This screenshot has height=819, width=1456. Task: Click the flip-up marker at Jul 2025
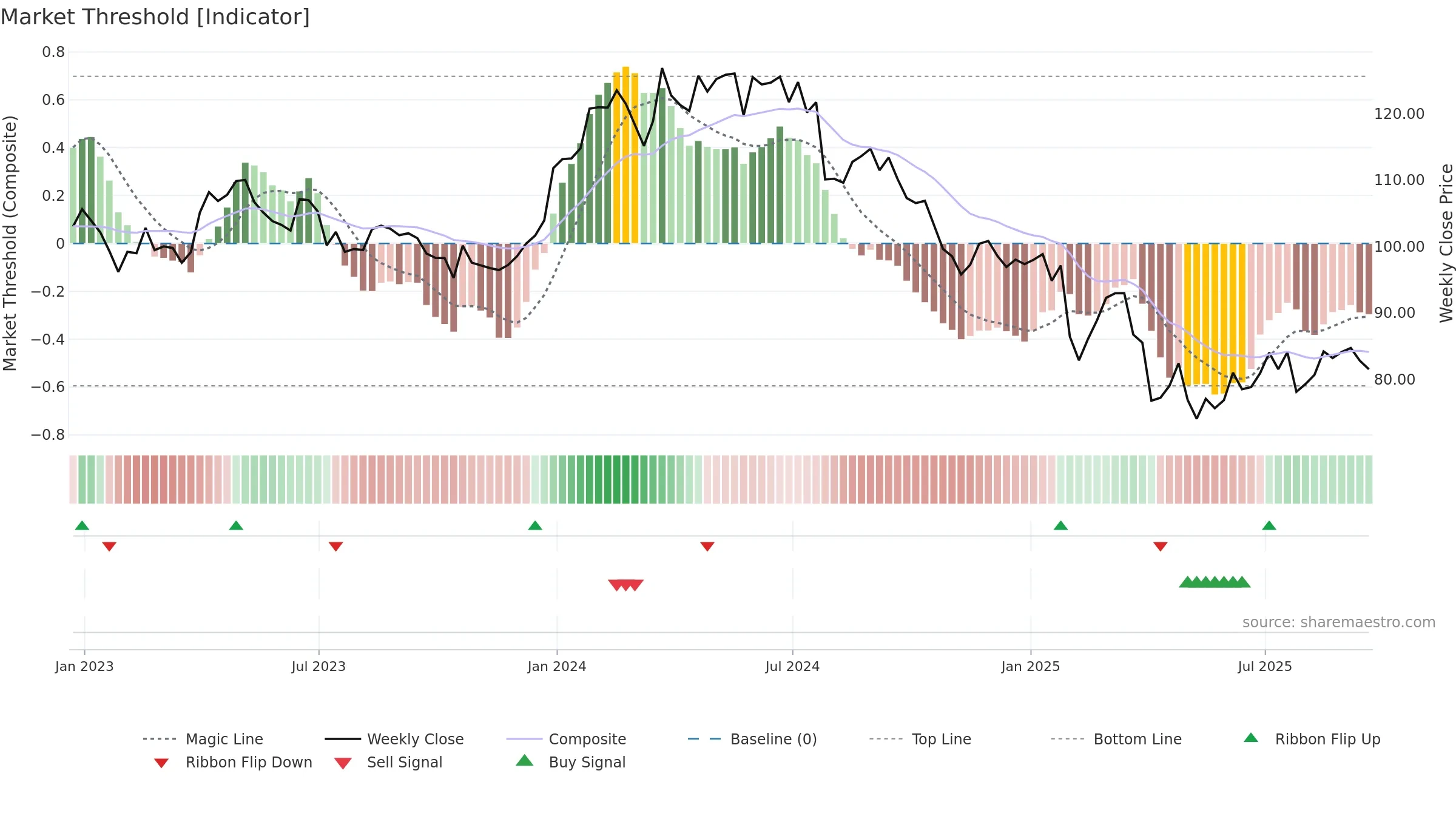click(x=1269, y=525)
